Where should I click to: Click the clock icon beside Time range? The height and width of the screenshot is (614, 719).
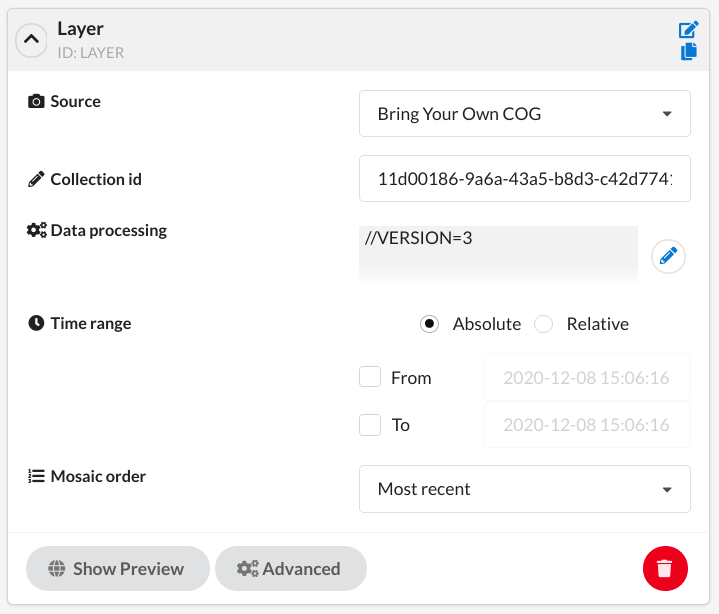36,323
